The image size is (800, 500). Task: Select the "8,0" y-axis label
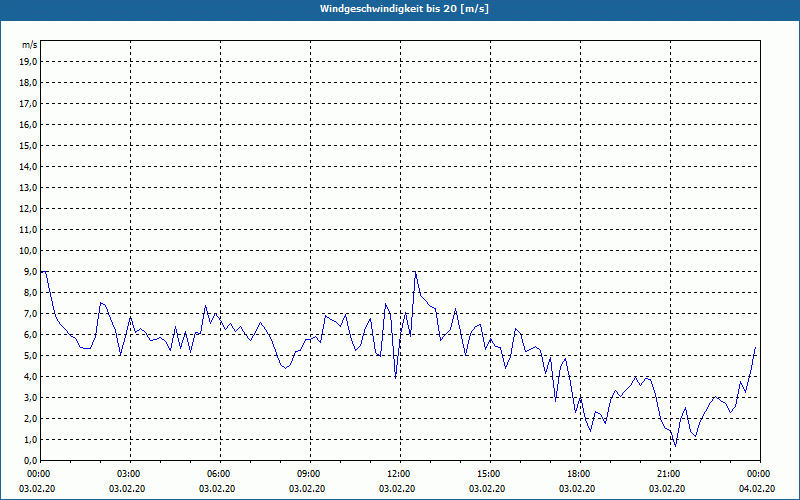click(x=30, y=292)
